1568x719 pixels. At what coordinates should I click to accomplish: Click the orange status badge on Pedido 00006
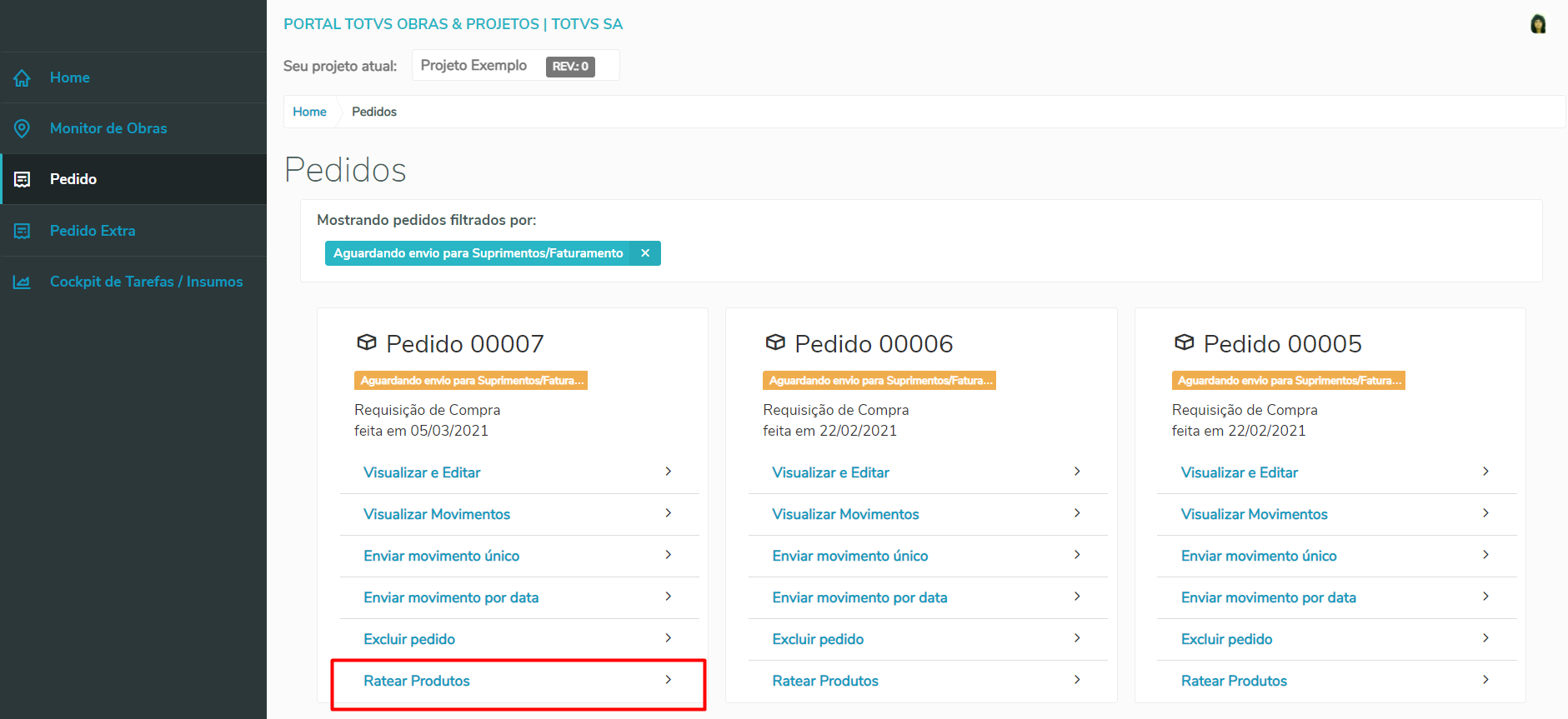[879, 381]
